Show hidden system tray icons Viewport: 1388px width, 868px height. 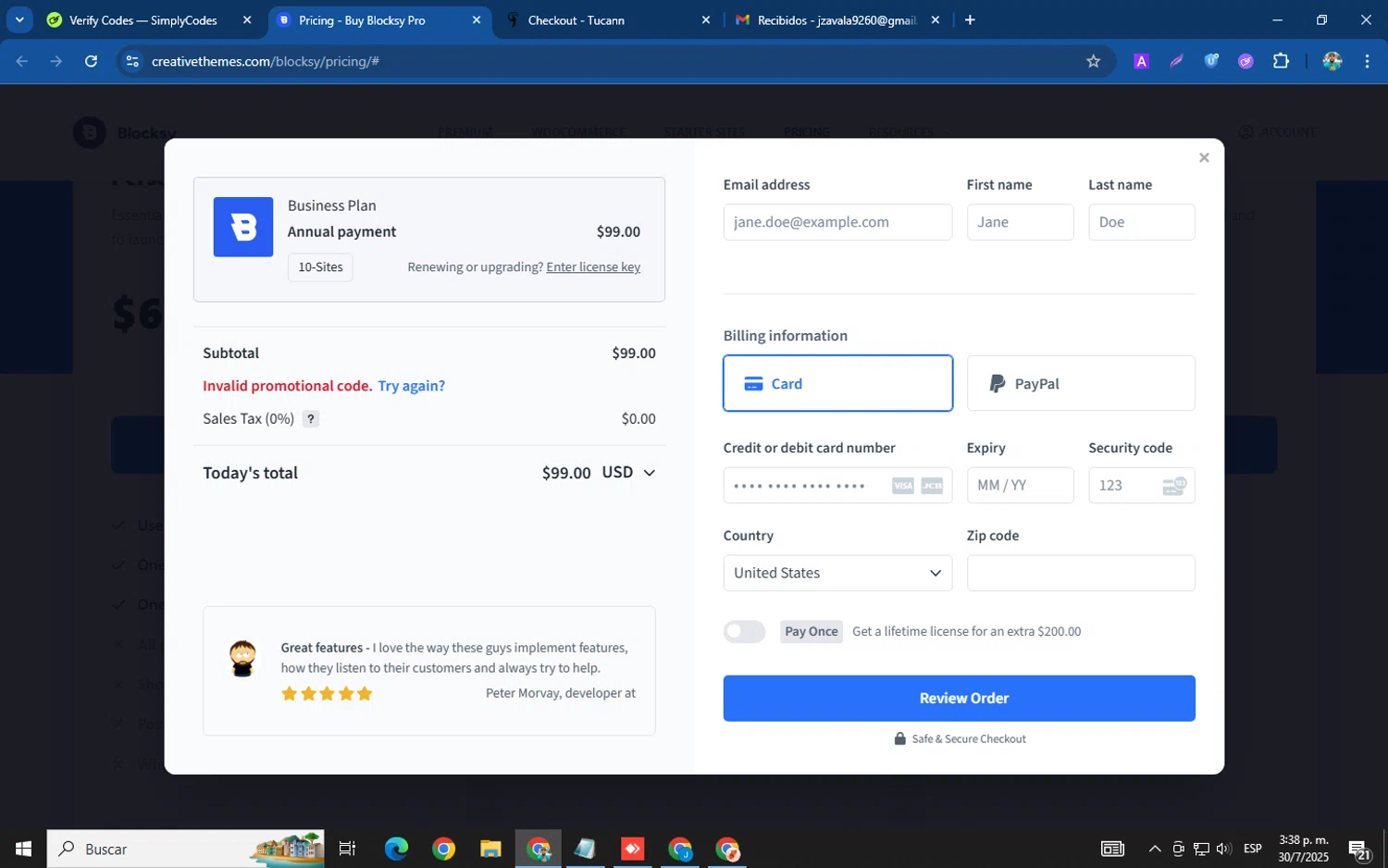[x=1155, y=849]
